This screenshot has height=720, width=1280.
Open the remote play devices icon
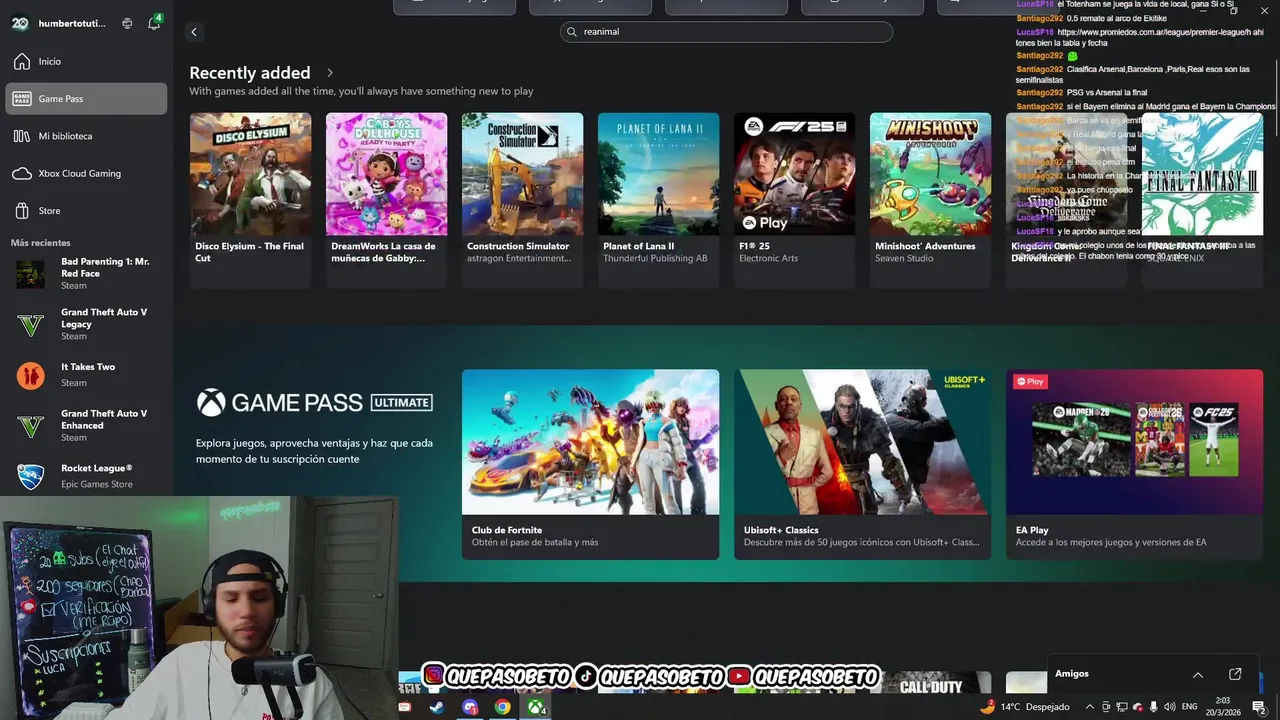click(x=127, y=23)
